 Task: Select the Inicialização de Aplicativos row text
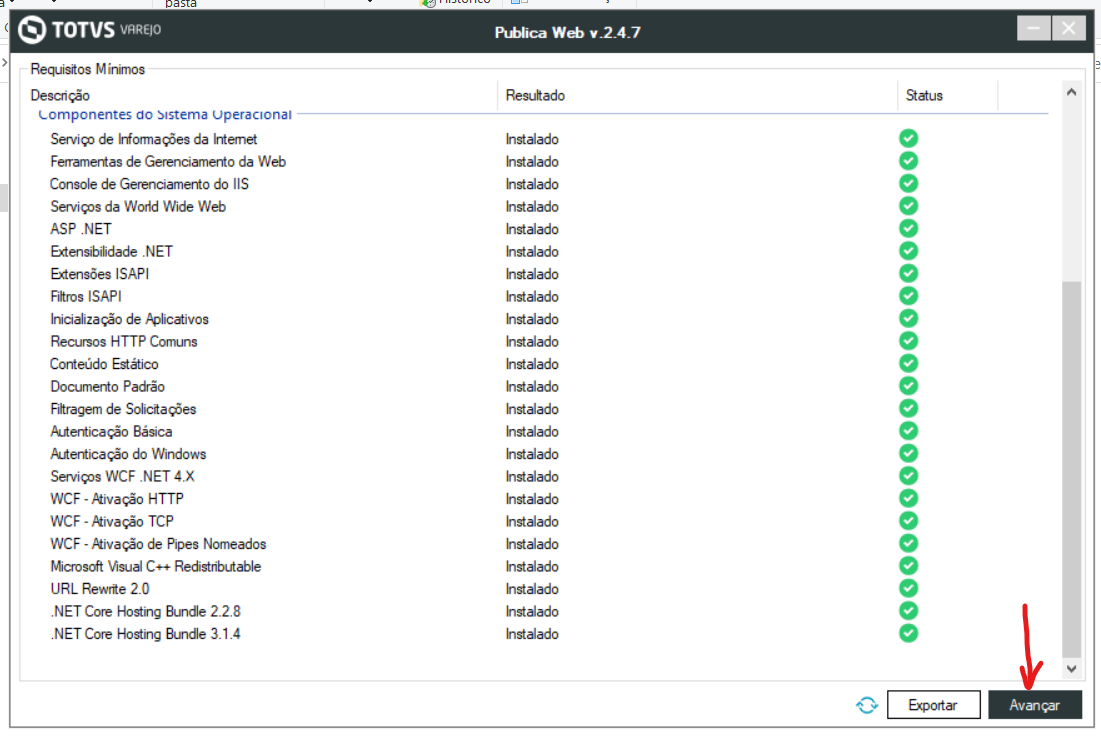coord(129,319)
